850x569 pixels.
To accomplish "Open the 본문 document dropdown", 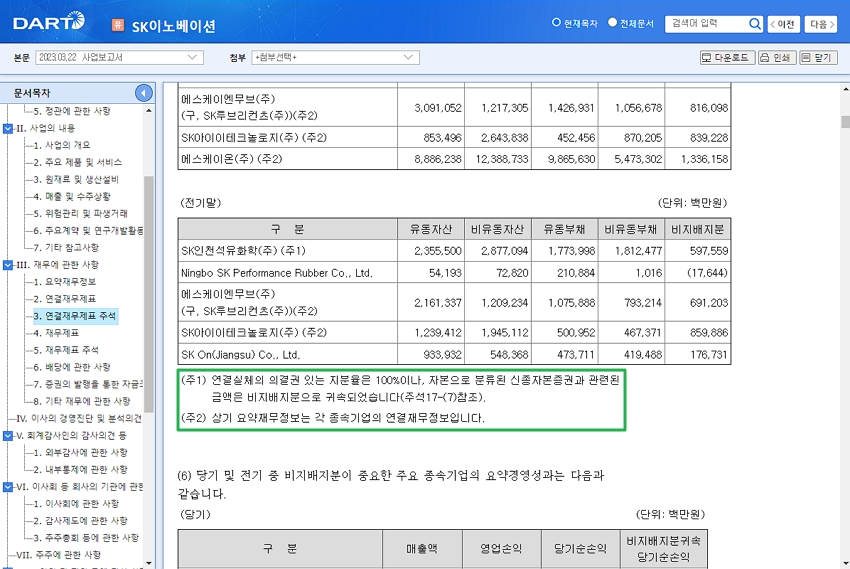I will [x=119, y=57].
